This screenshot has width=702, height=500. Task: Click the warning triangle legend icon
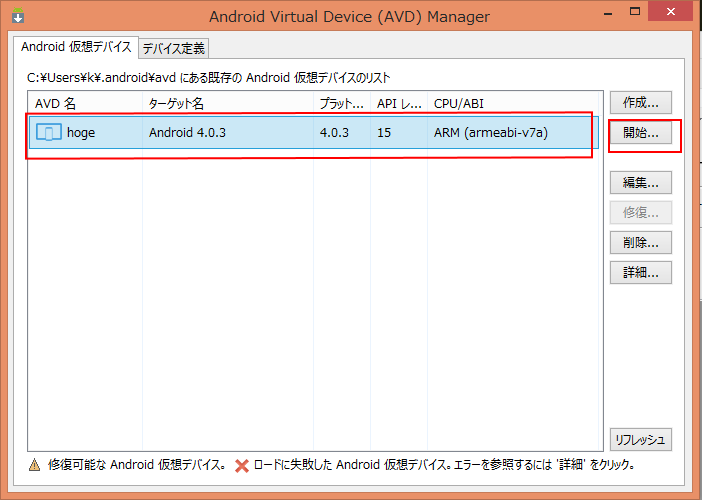tap(34, 465)
